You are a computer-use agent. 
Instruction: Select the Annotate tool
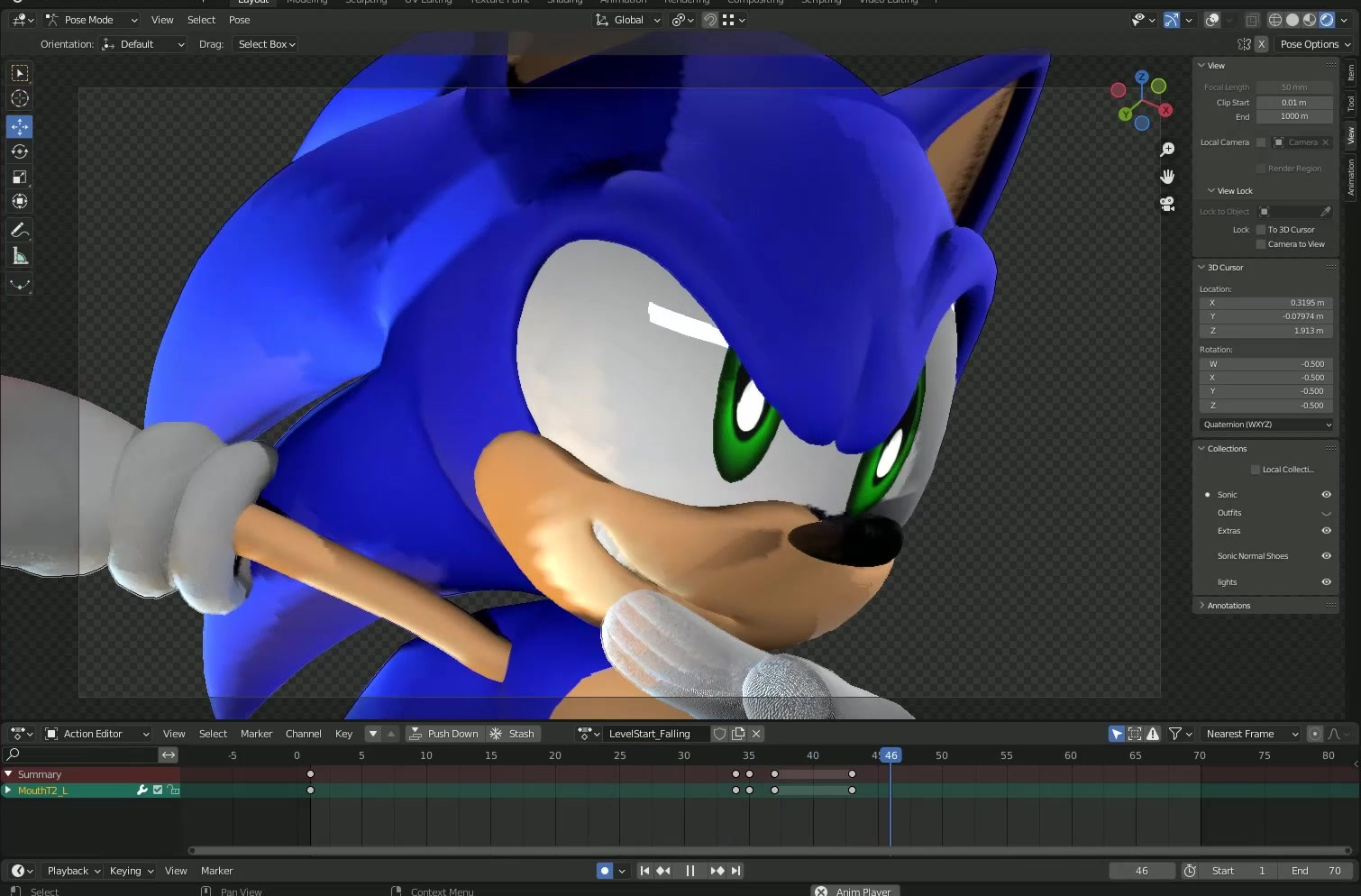[20, 231]
